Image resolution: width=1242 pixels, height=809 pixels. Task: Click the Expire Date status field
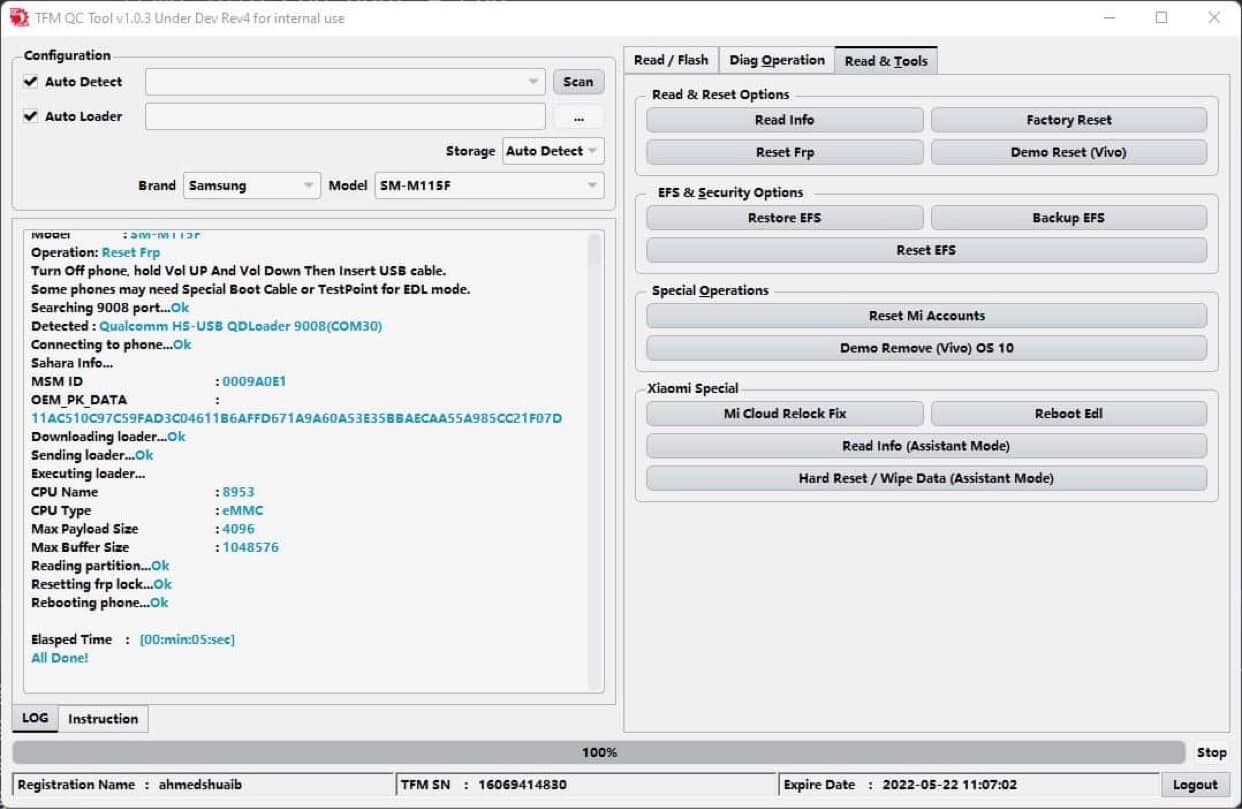point(968,785)
